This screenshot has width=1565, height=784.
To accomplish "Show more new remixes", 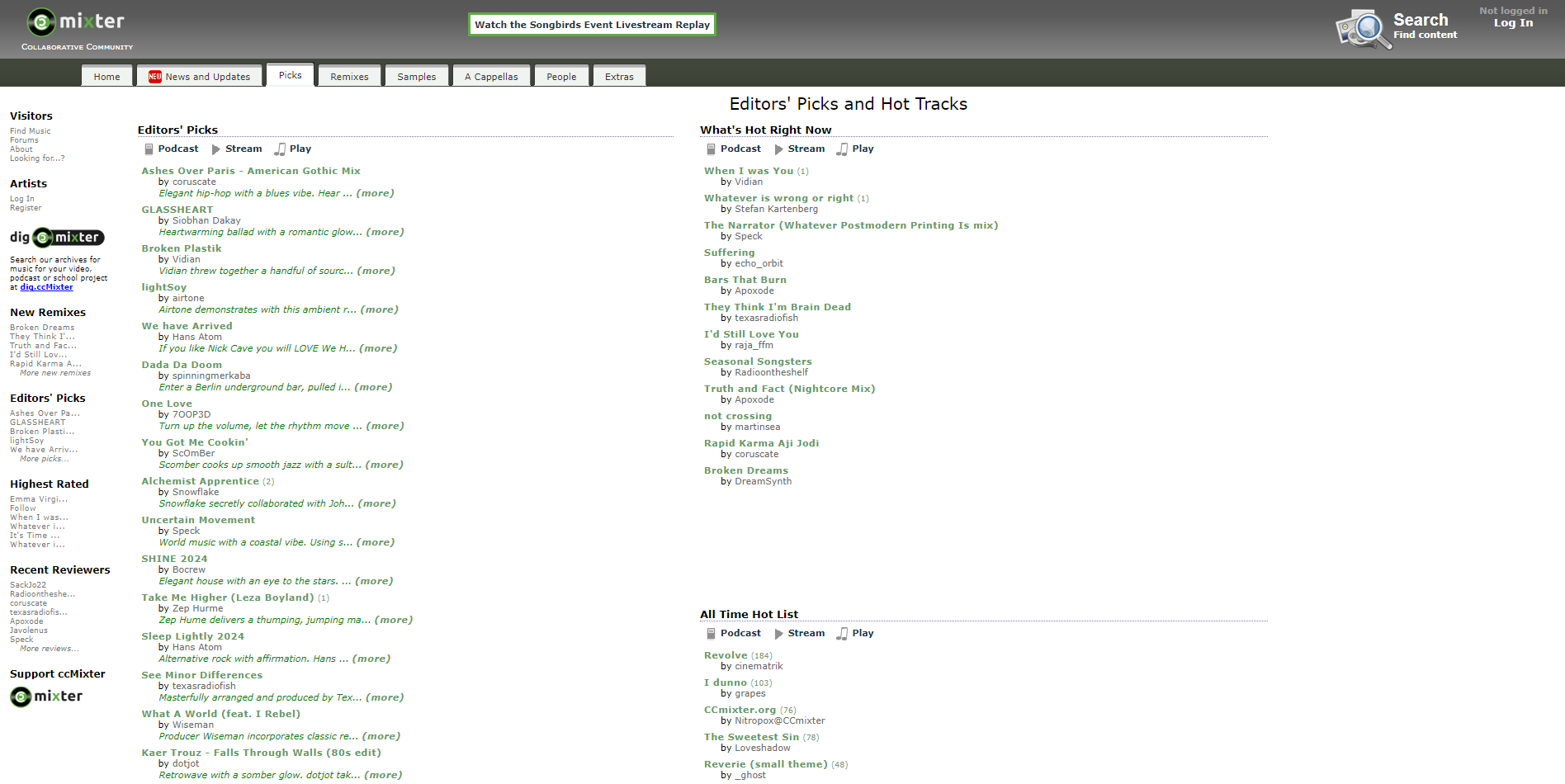I will pos(54,372).
